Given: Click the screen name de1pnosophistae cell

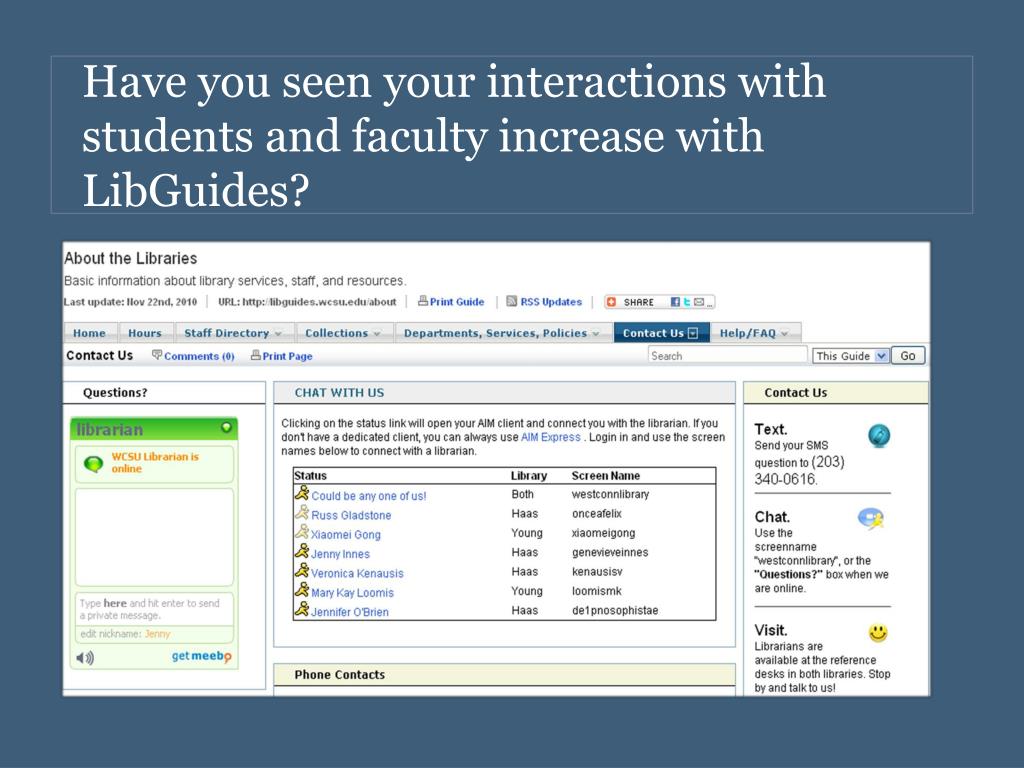Looking at the screenshot, I should (615, 611).
